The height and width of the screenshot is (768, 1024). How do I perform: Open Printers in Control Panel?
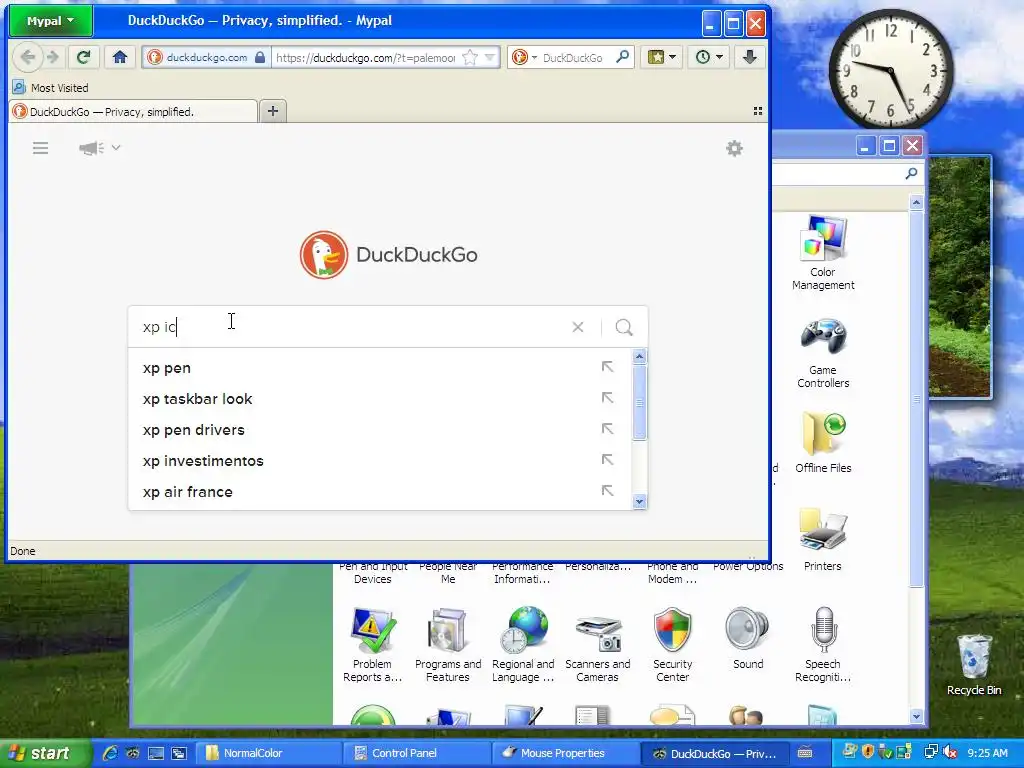(x=823, y=540)
